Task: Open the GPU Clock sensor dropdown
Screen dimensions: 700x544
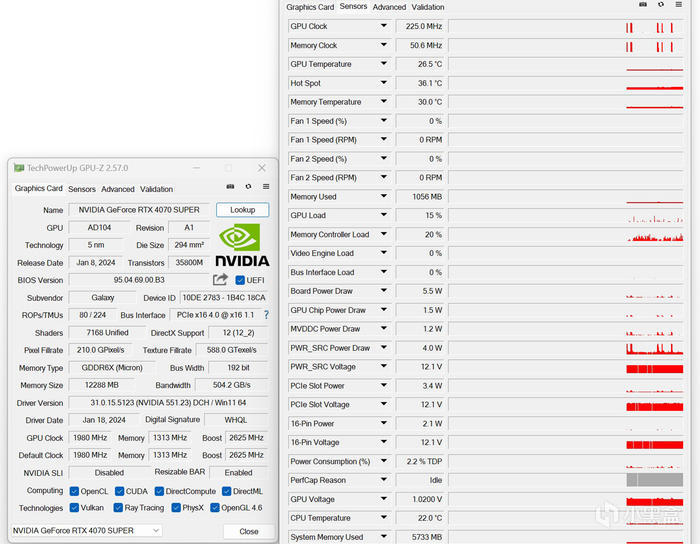Action: click(x=383, y=26)
